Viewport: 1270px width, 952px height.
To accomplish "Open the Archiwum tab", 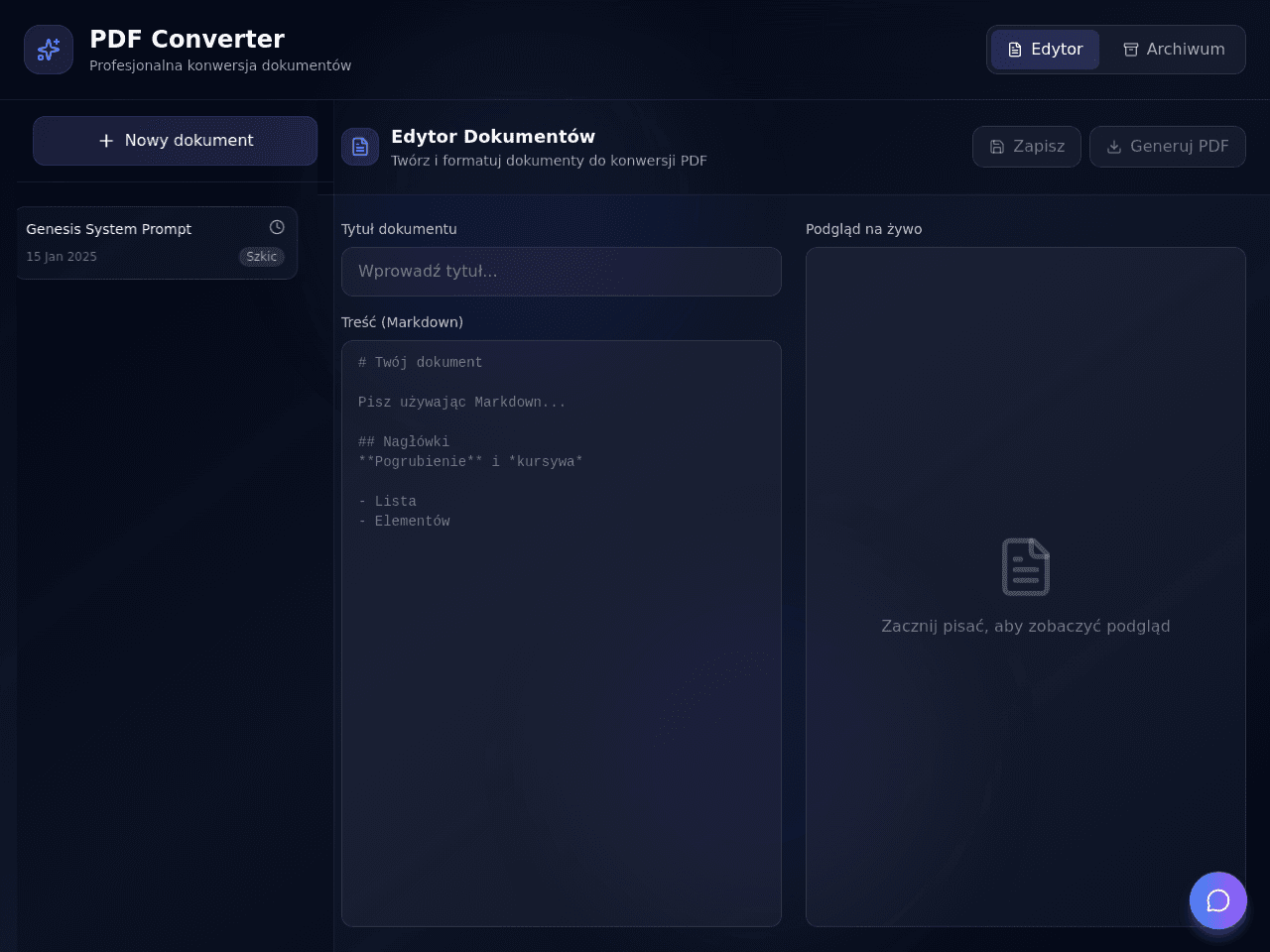I will 1174,50.
